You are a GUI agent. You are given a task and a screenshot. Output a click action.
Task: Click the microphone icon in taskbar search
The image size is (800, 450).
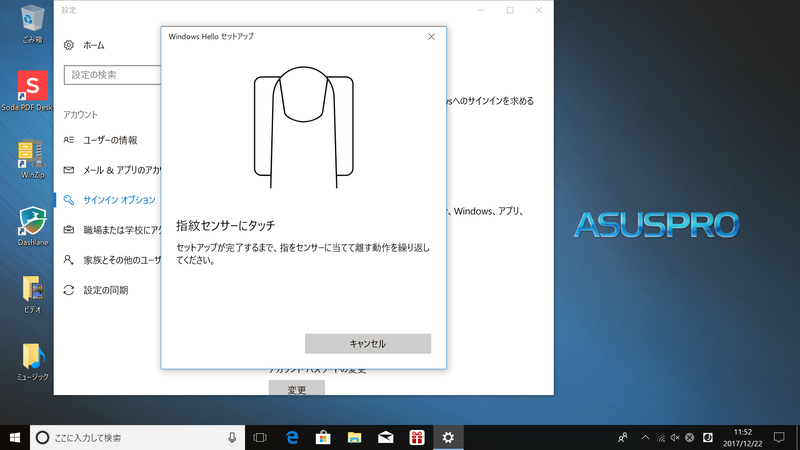(x=232, y=438)
